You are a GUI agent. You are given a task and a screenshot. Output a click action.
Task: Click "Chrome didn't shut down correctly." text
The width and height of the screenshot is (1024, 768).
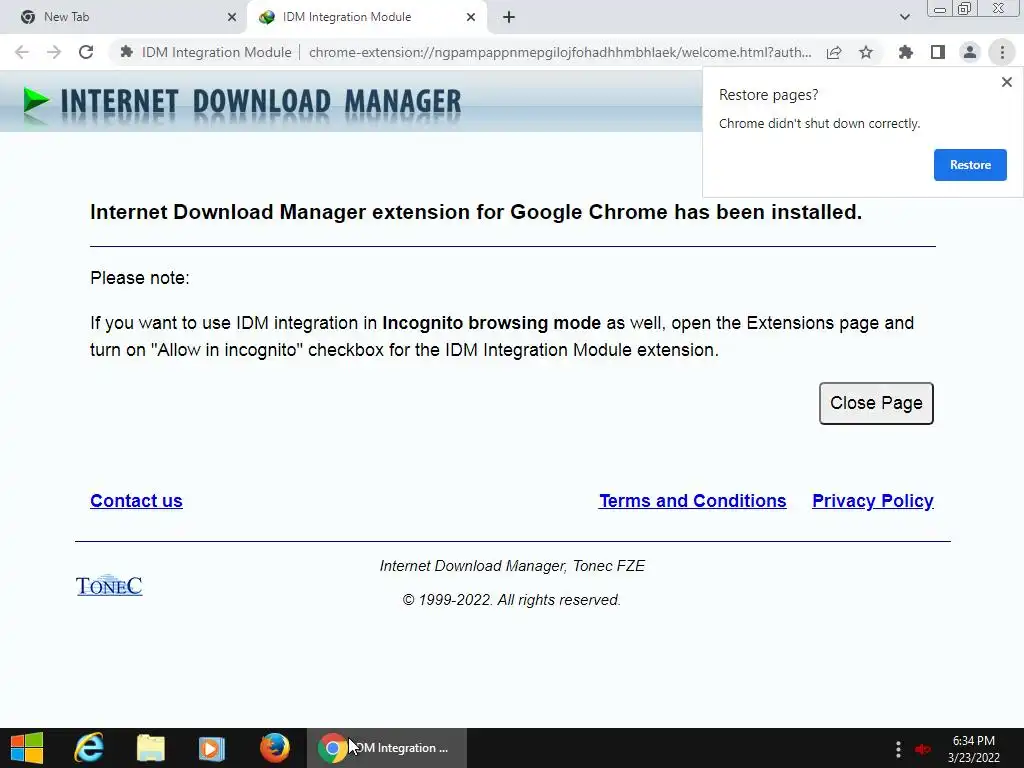pos(819,123)
